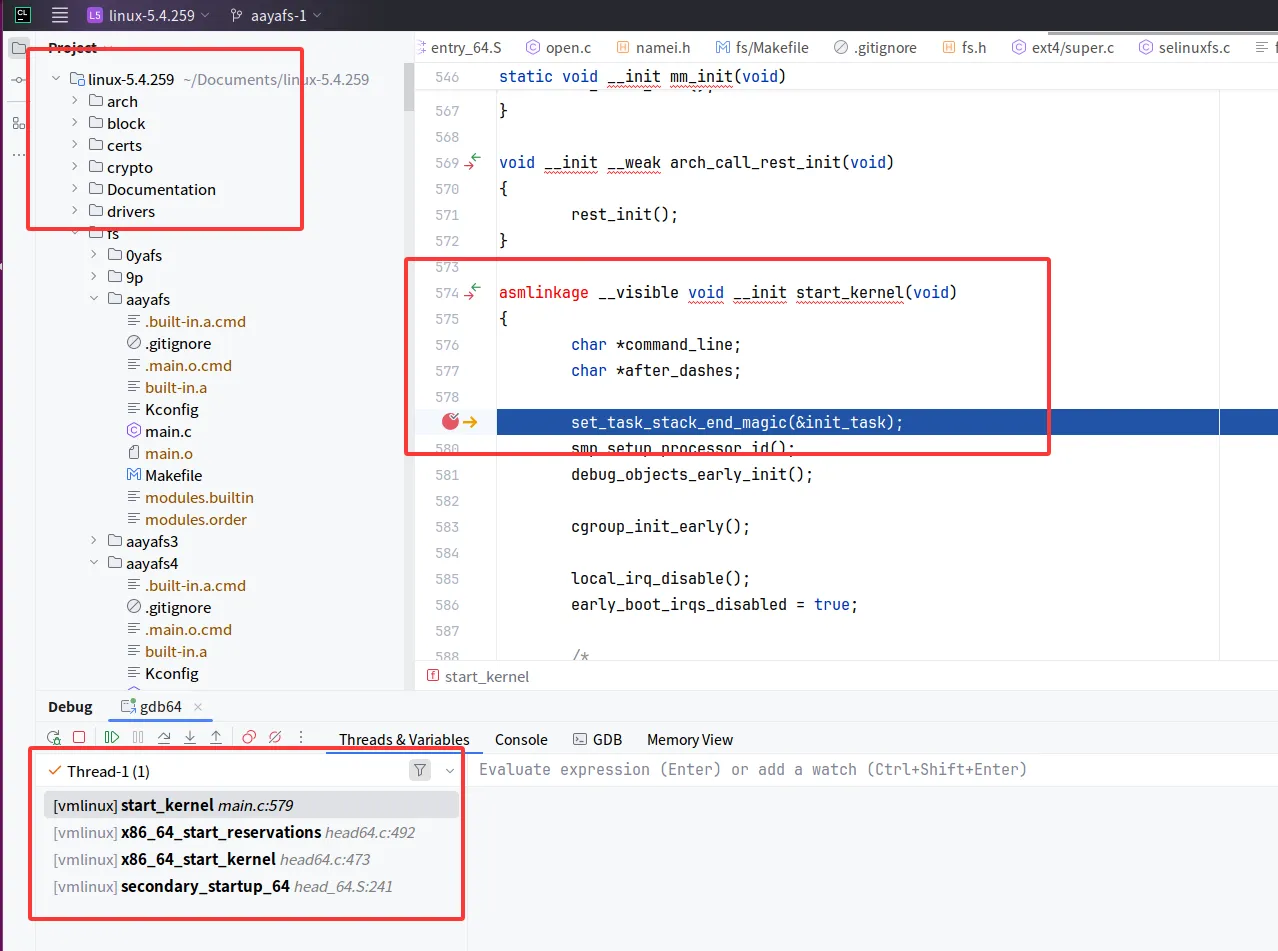Switch to the fs.h editor tab
1278x951 pixels.
pyautogui.click(x=964, y=47)
